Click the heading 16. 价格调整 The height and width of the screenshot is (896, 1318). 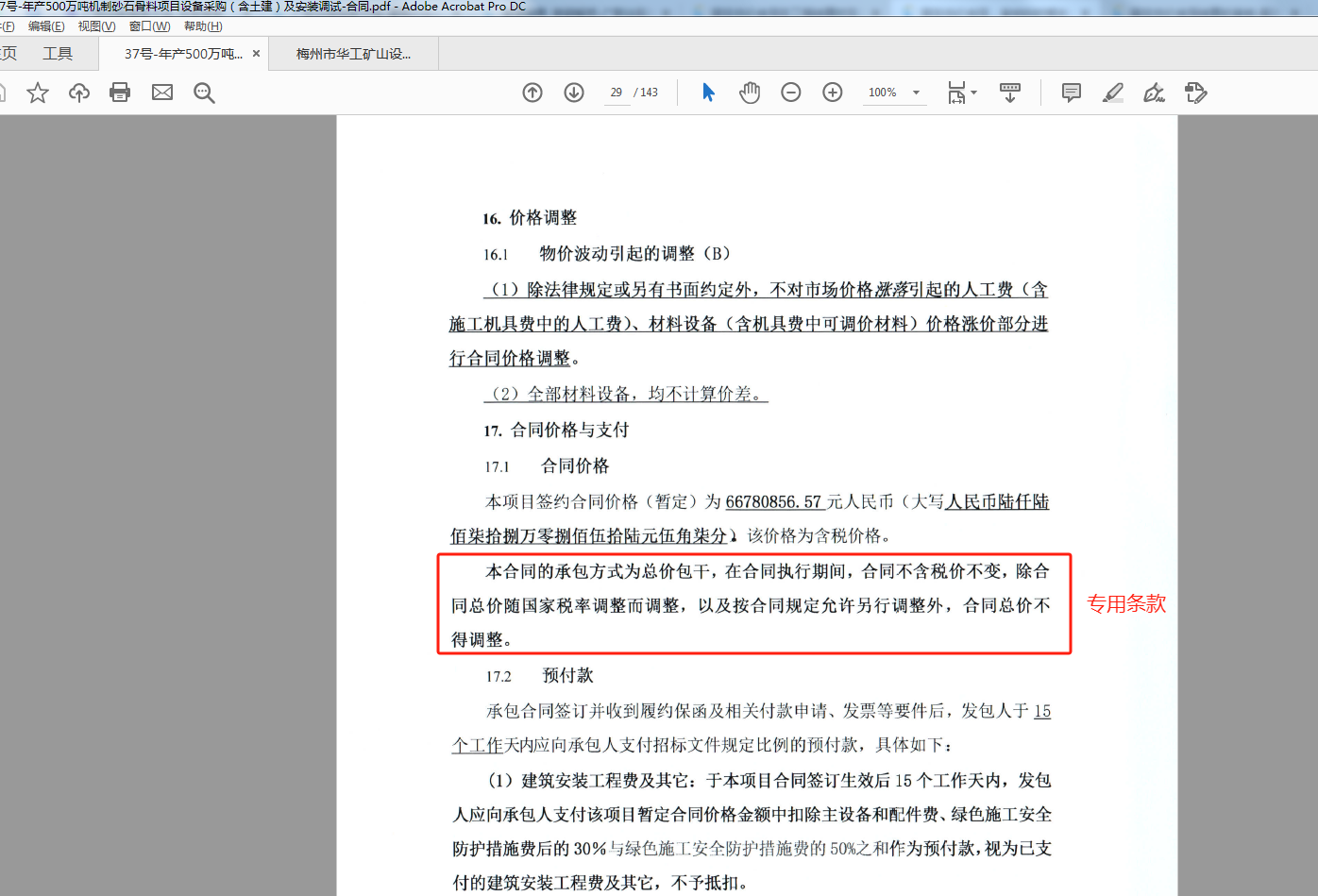(530, 218)
